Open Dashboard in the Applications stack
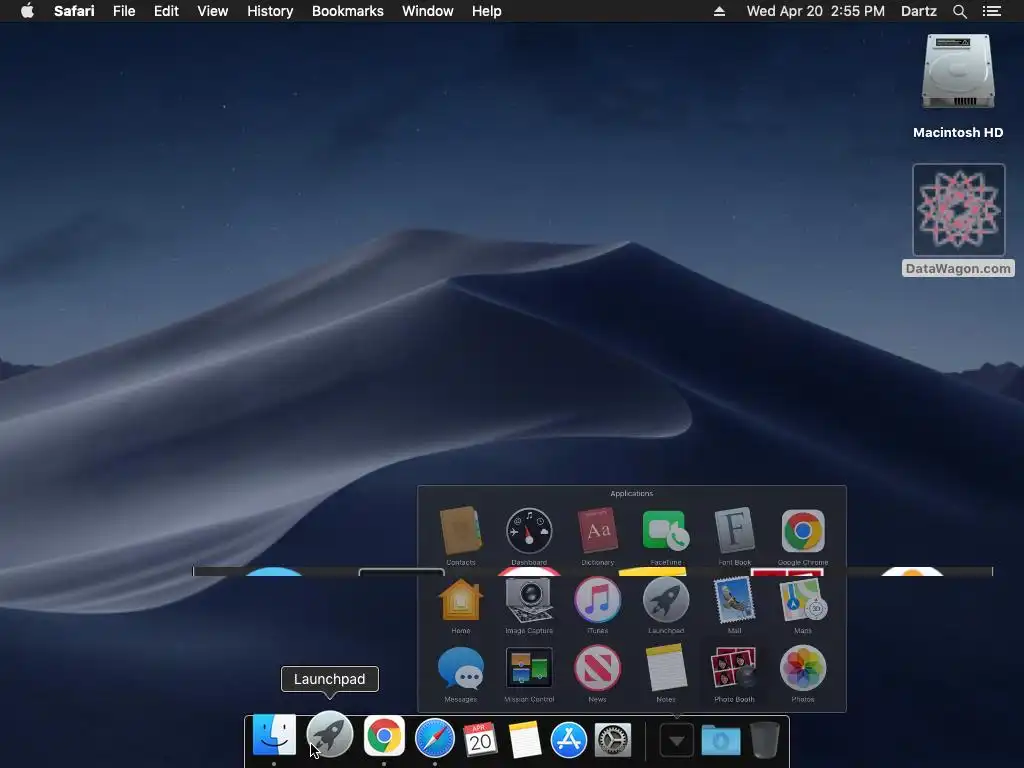 [x=529, y=530]
